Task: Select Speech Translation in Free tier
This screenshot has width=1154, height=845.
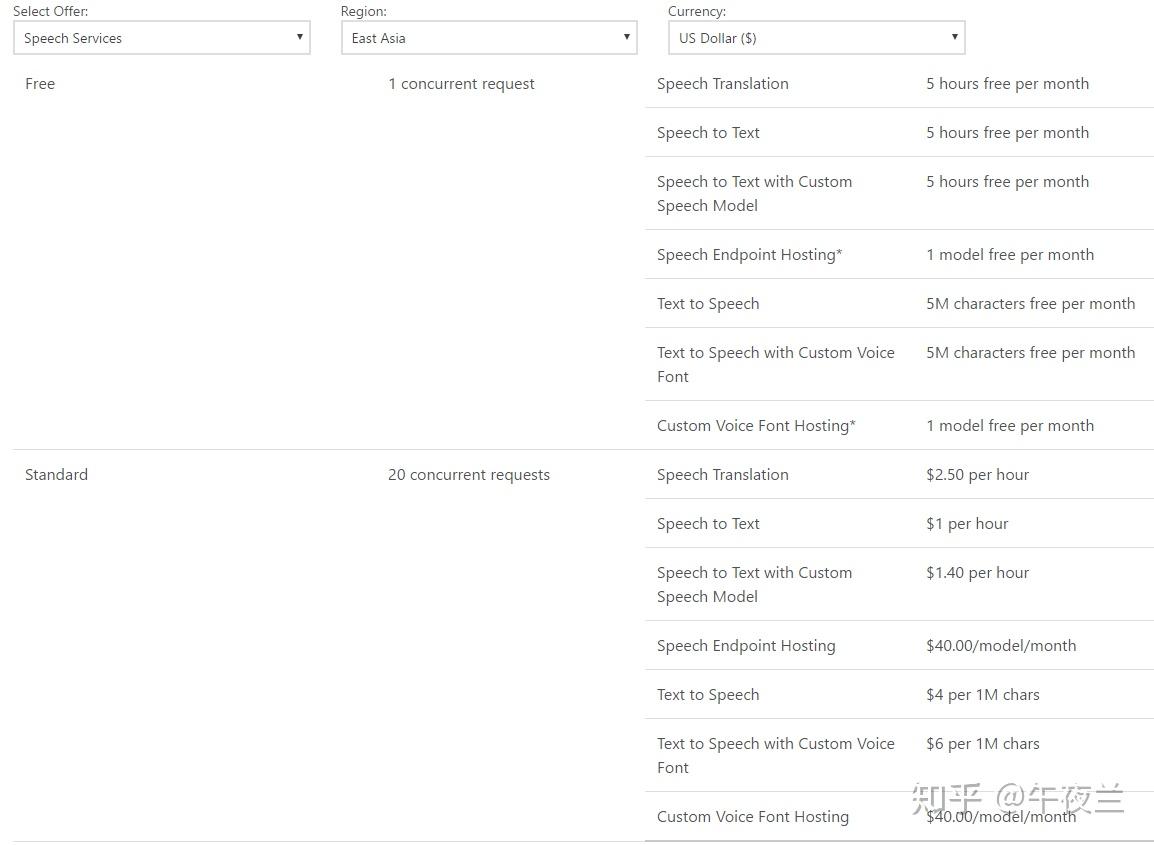Action: tap(722, 84)
